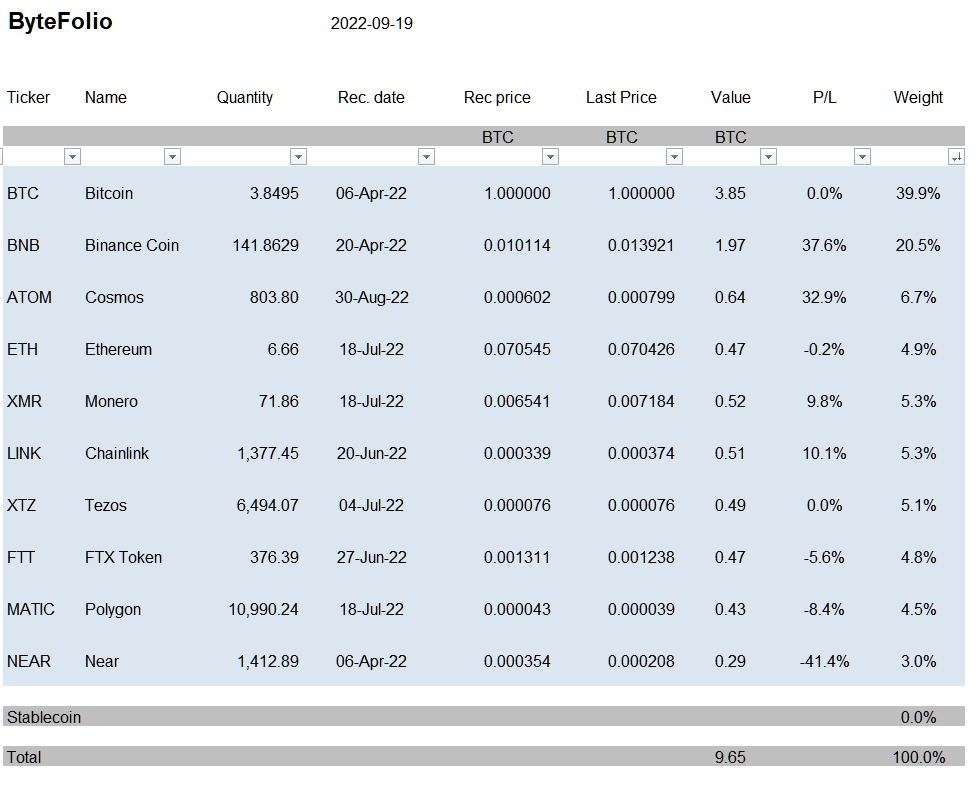This screenshot has width=979, height=786.
Task: Click the Name column header
Action: pos(106,97)
